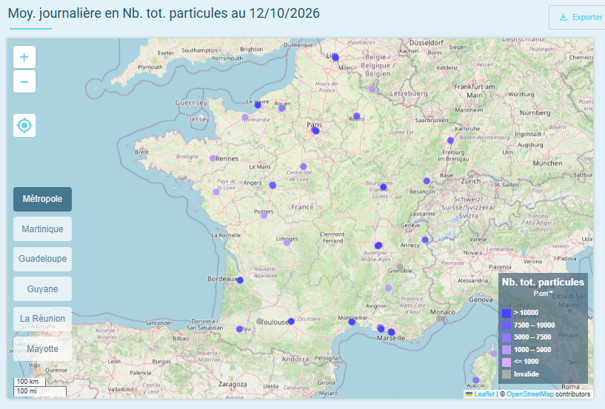Switch to La Réunion region
Screen dimensions: 605x409
click(x=42, y=319)
